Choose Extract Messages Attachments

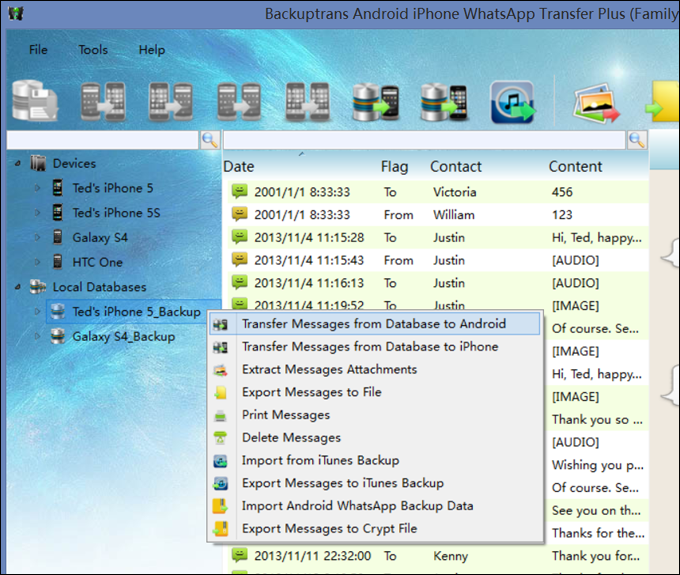pos(375,369)
